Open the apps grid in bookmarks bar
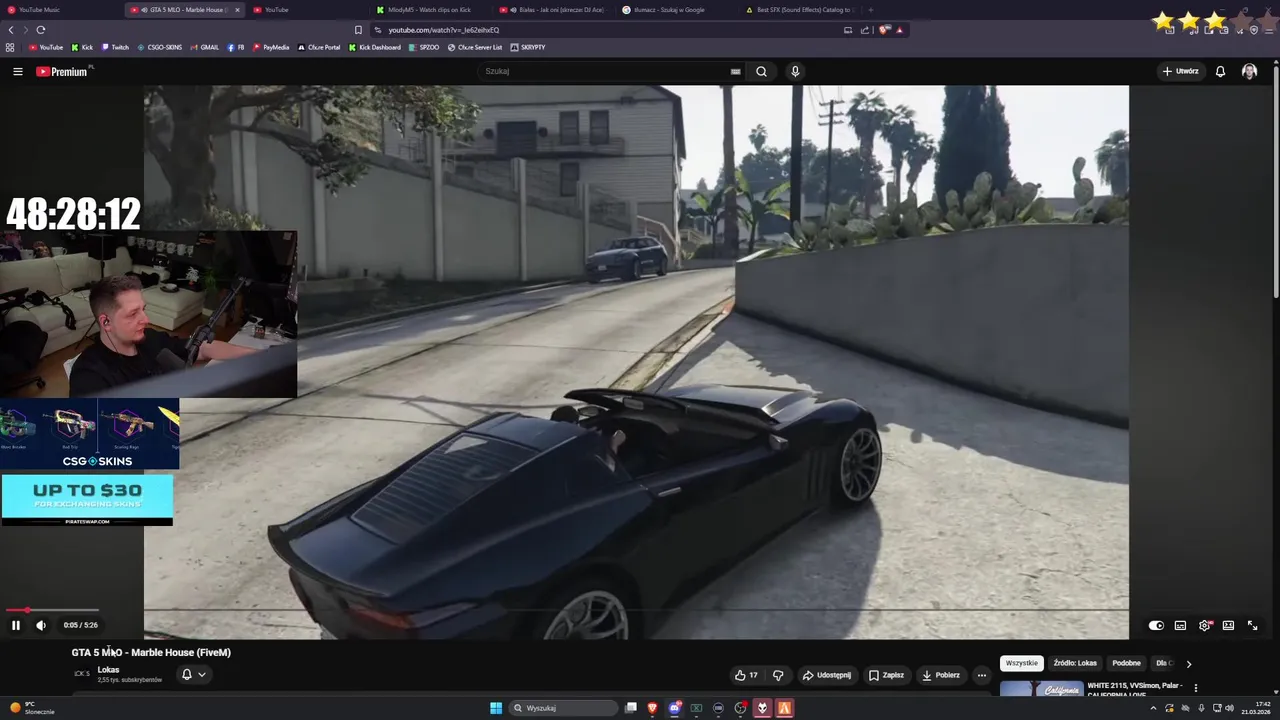 pos(10,47)
